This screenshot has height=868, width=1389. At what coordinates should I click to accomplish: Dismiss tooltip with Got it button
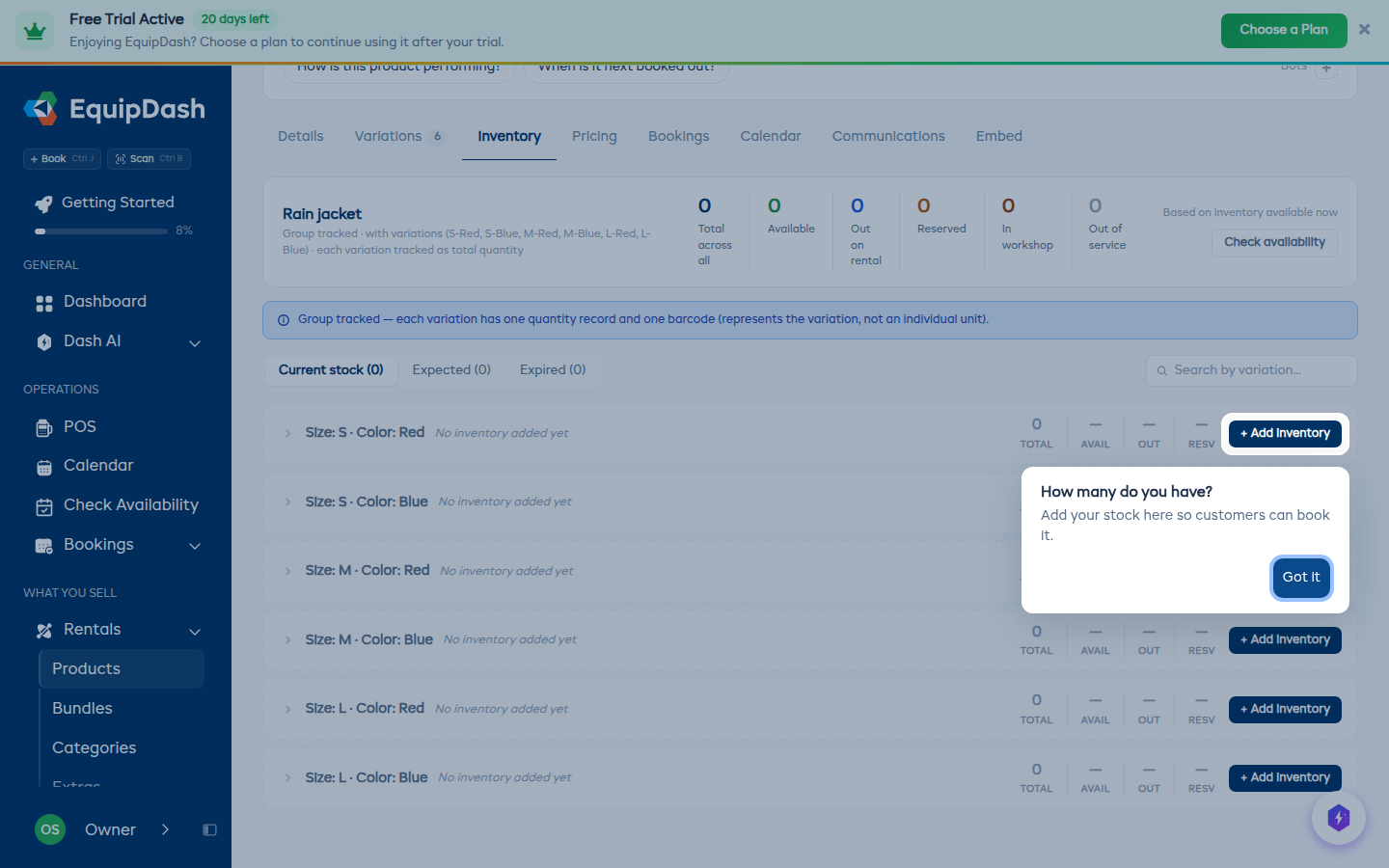point(1301,578)
